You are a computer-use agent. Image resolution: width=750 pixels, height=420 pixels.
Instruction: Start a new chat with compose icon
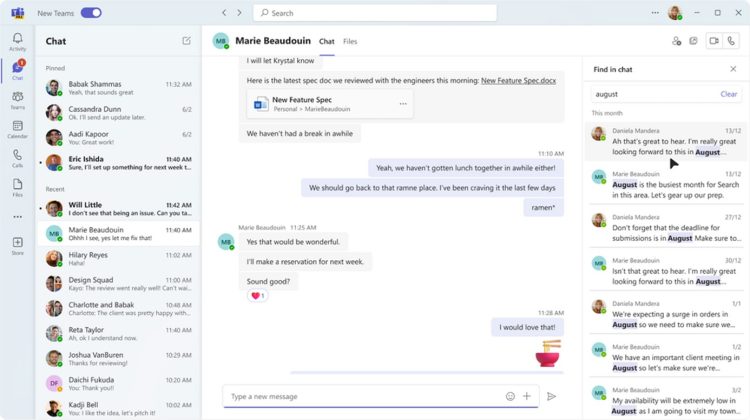pyautogui.click(x=187, y=41)
